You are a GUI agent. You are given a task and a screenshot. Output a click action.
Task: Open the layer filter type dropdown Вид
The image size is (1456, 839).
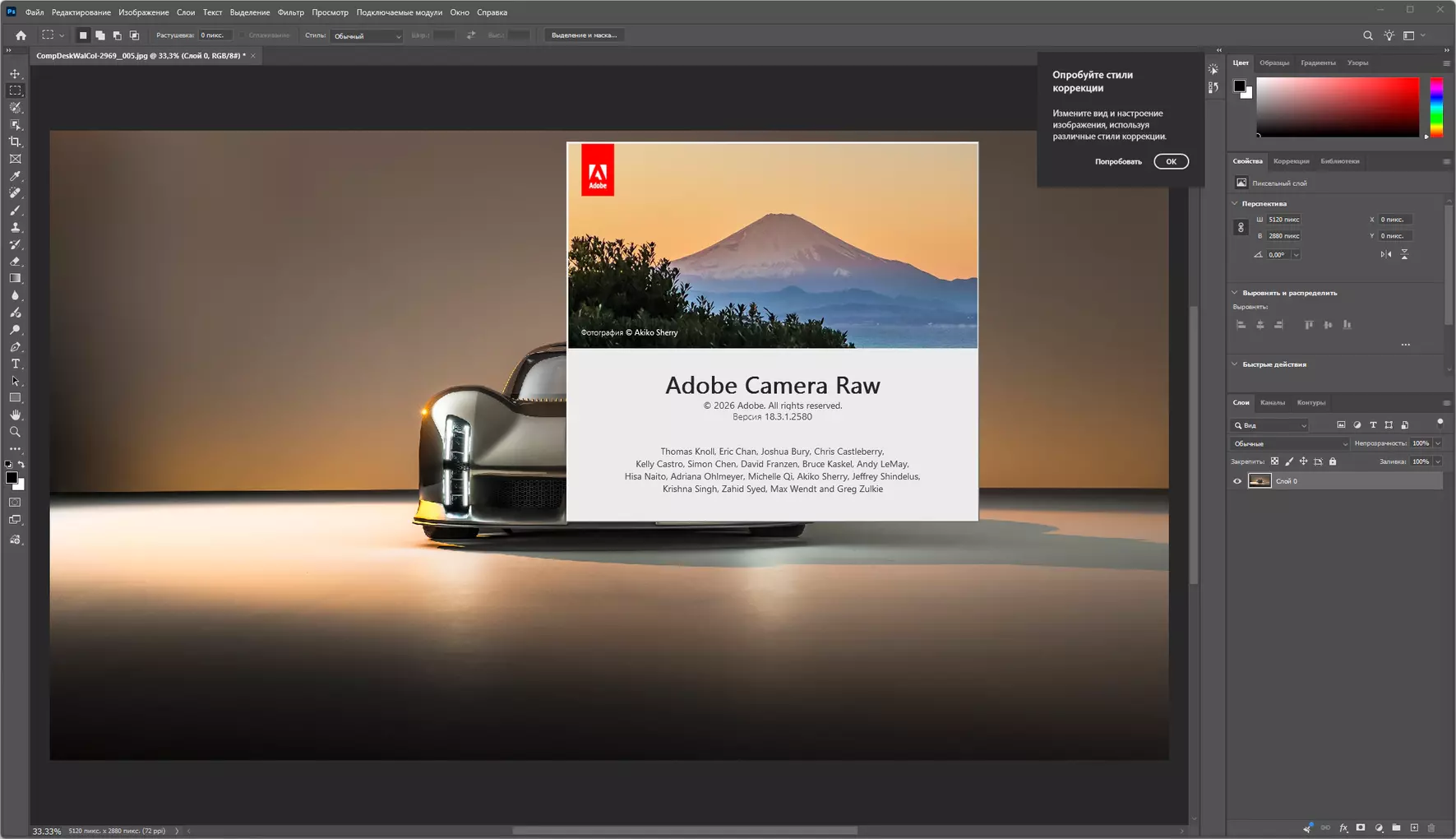pyautogui.click(x=1270, y=425)
